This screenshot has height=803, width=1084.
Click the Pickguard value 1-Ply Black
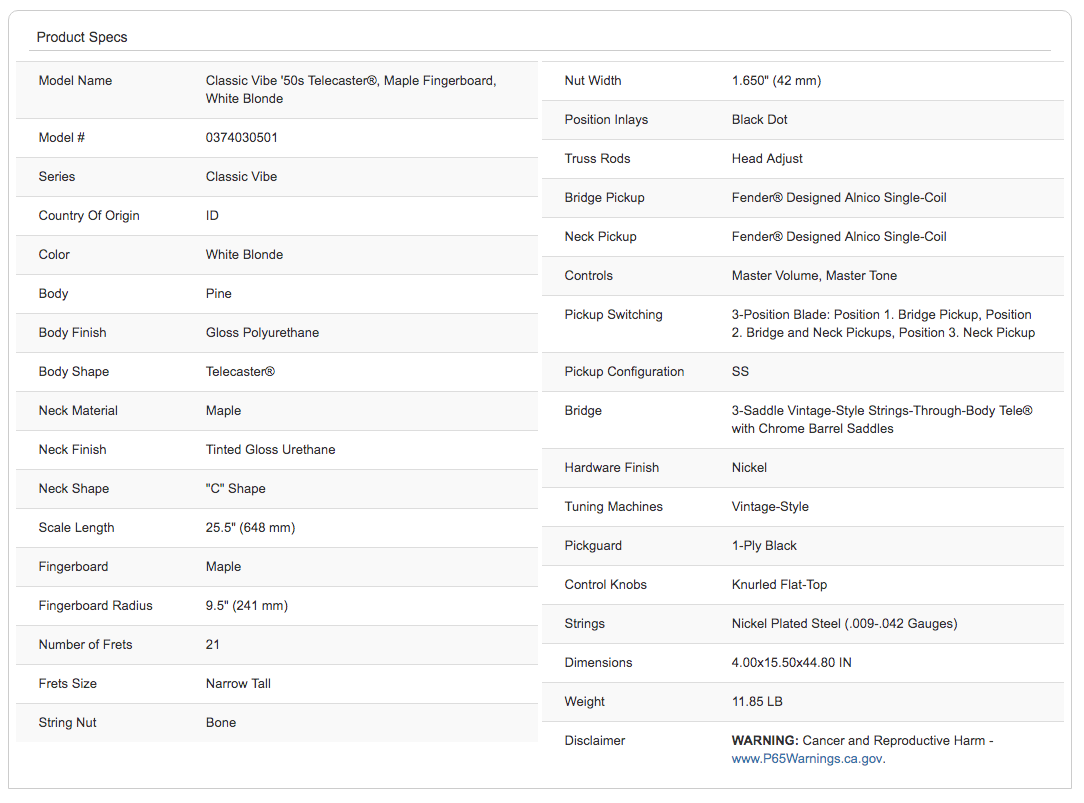[x=764, y=546]
